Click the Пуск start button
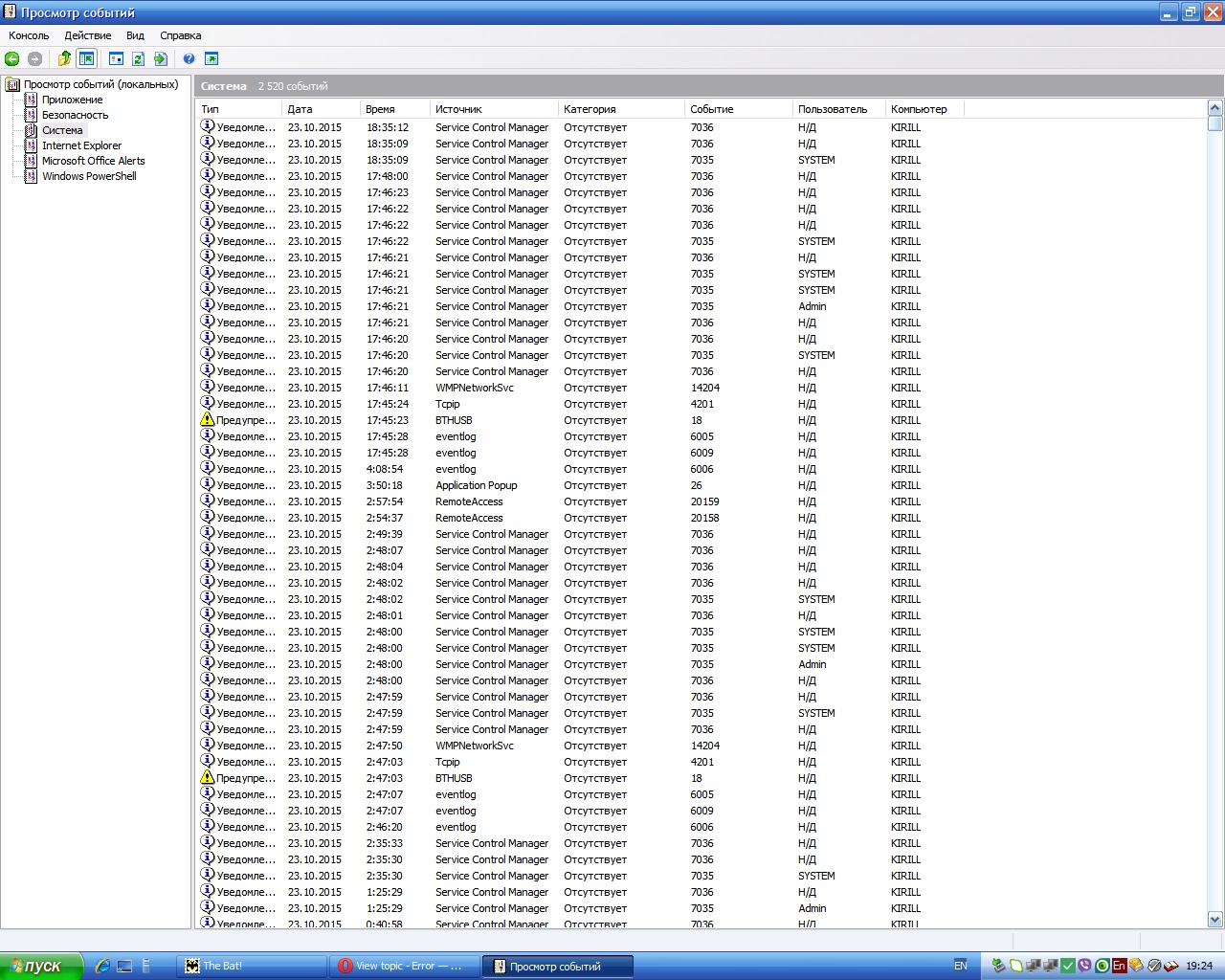 (x=41, y=966)
